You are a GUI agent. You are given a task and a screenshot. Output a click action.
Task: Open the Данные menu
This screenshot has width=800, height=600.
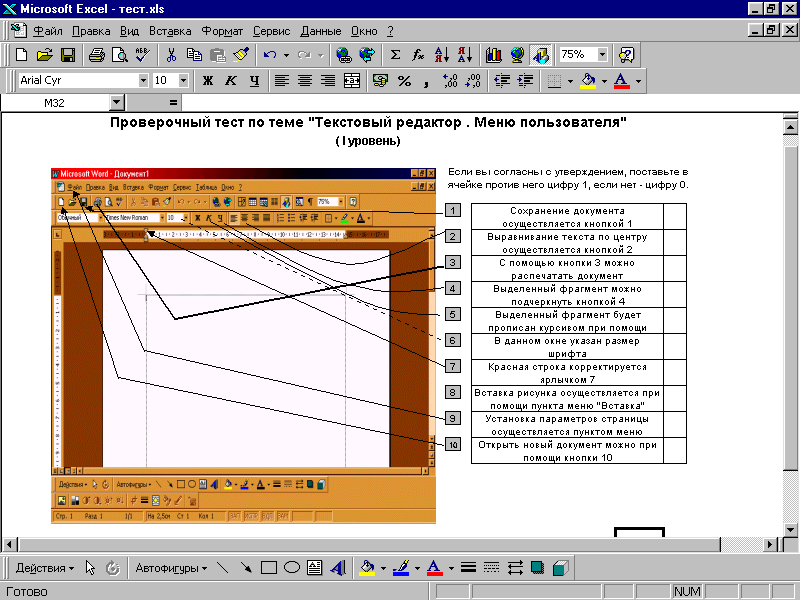click(x=320, y=31)
